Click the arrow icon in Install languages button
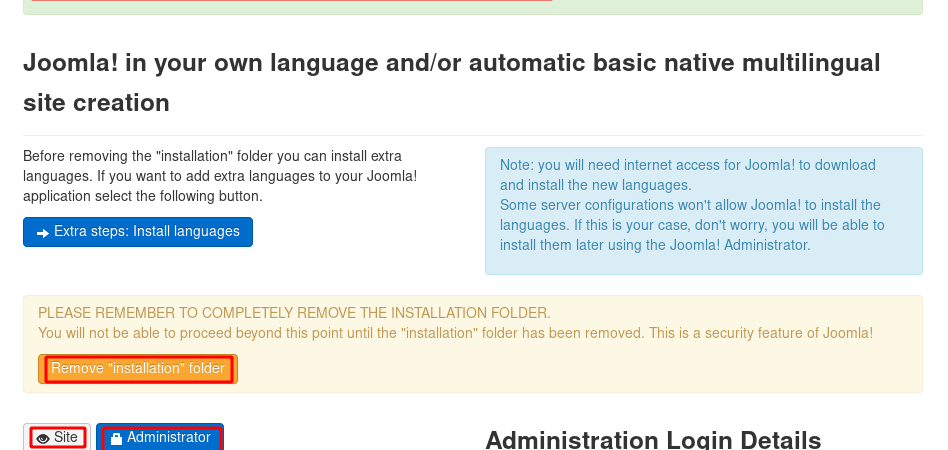The height and width of the screenshot is (450, 948). (x=42, y=233)
